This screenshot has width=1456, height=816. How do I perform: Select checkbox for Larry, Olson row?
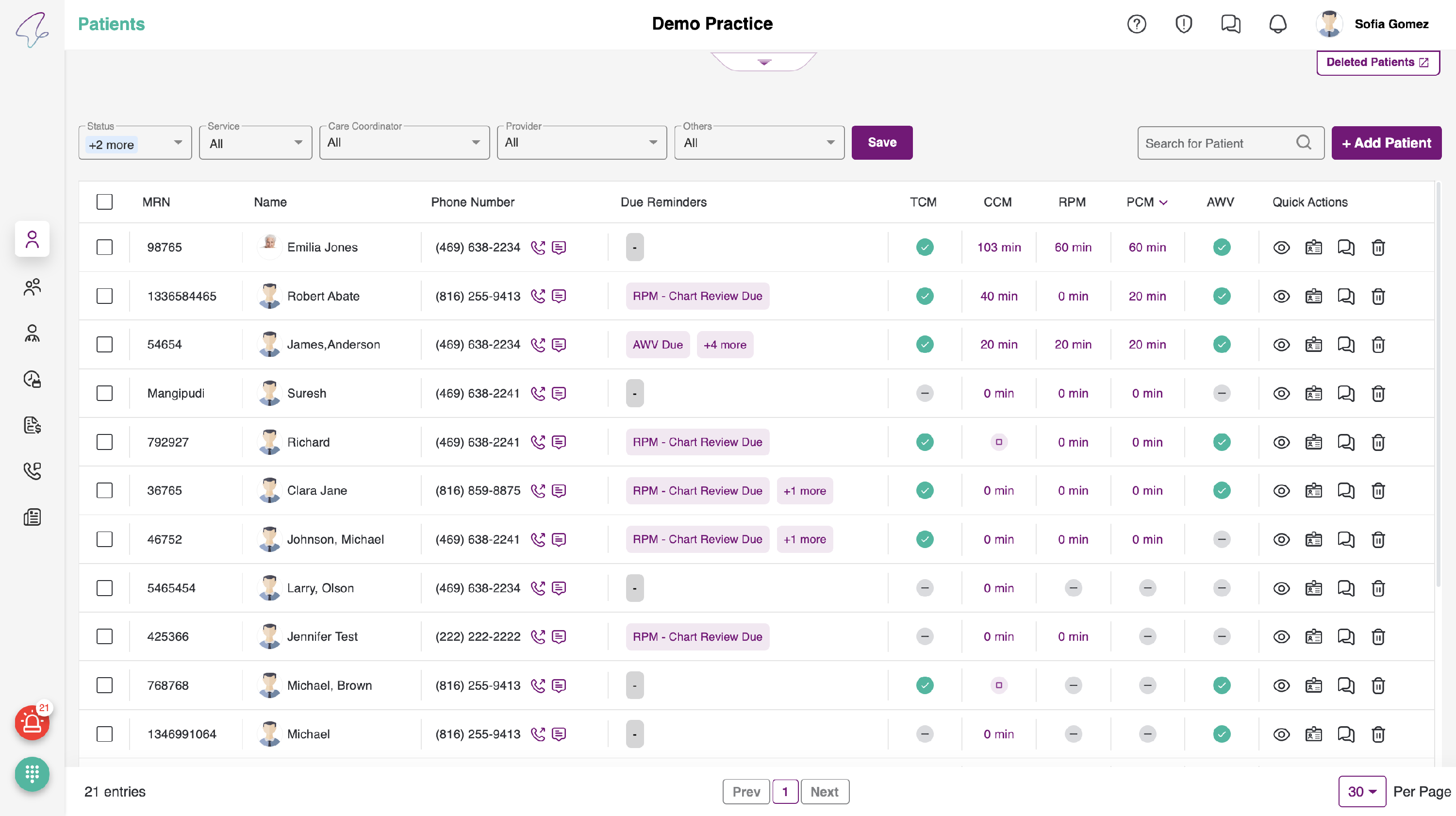(104, 587)
